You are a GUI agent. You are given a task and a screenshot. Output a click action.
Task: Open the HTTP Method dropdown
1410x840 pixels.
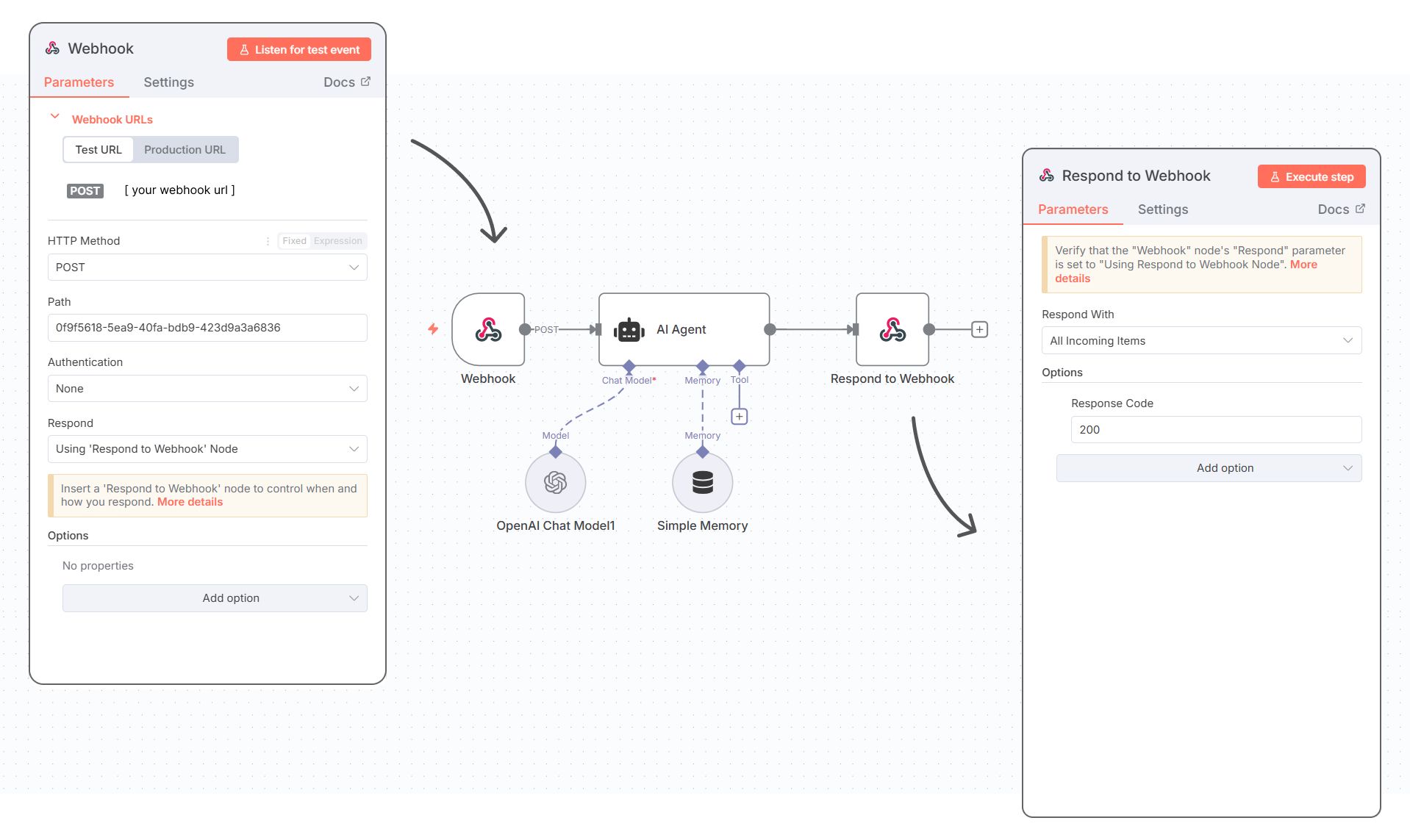[x=207, y=268]
